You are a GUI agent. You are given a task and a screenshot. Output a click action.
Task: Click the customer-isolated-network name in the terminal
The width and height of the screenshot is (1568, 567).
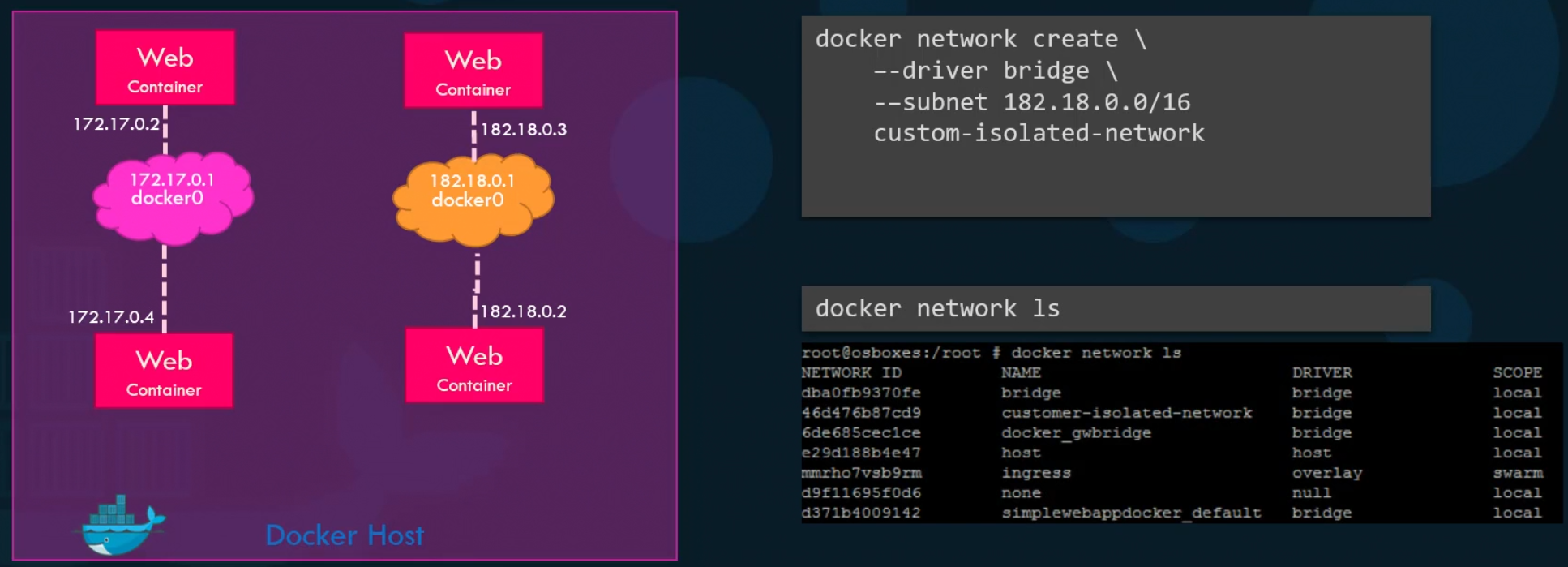[x=1127, y=413]
